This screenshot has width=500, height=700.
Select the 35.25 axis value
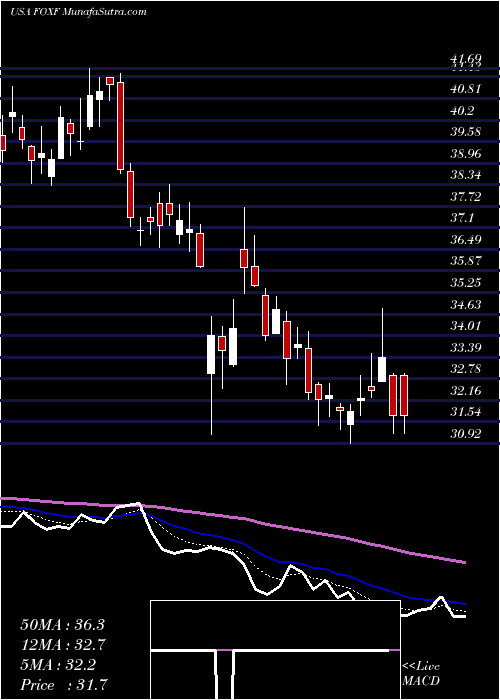tap(466, 283)
